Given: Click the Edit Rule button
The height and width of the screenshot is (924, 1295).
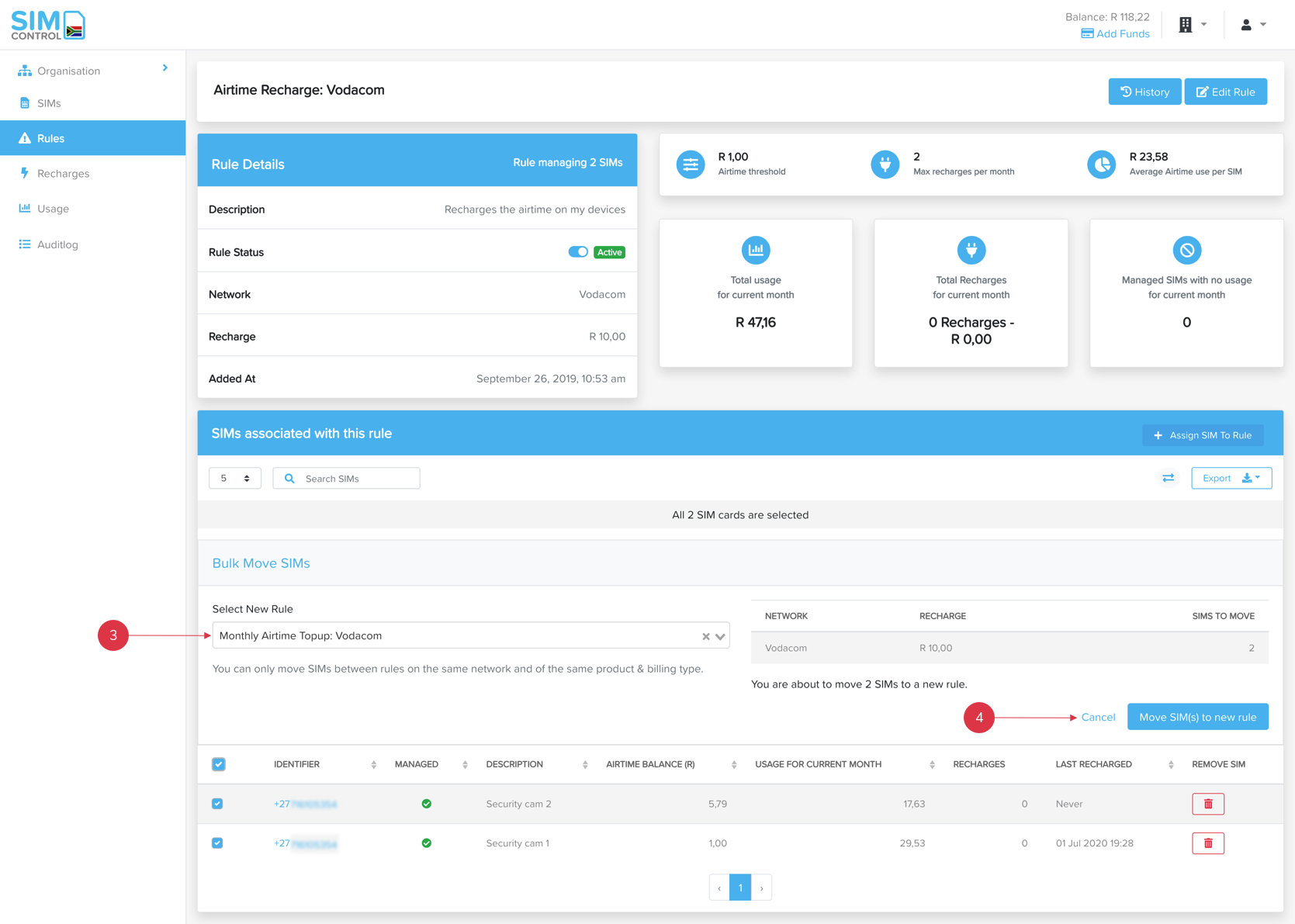Looking at the screenshot, I should (x=1225, y=92).
